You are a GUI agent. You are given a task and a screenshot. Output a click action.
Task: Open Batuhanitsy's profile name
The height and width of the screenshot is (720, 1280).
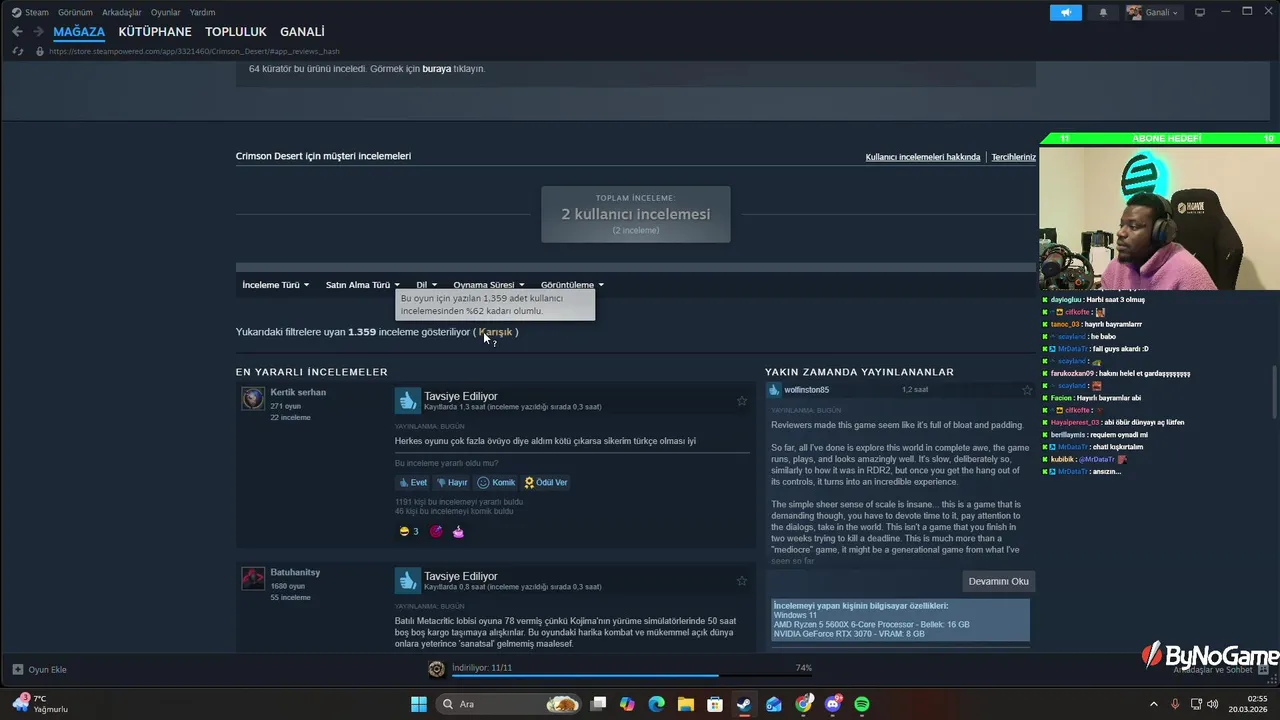(x=295, y=572)
